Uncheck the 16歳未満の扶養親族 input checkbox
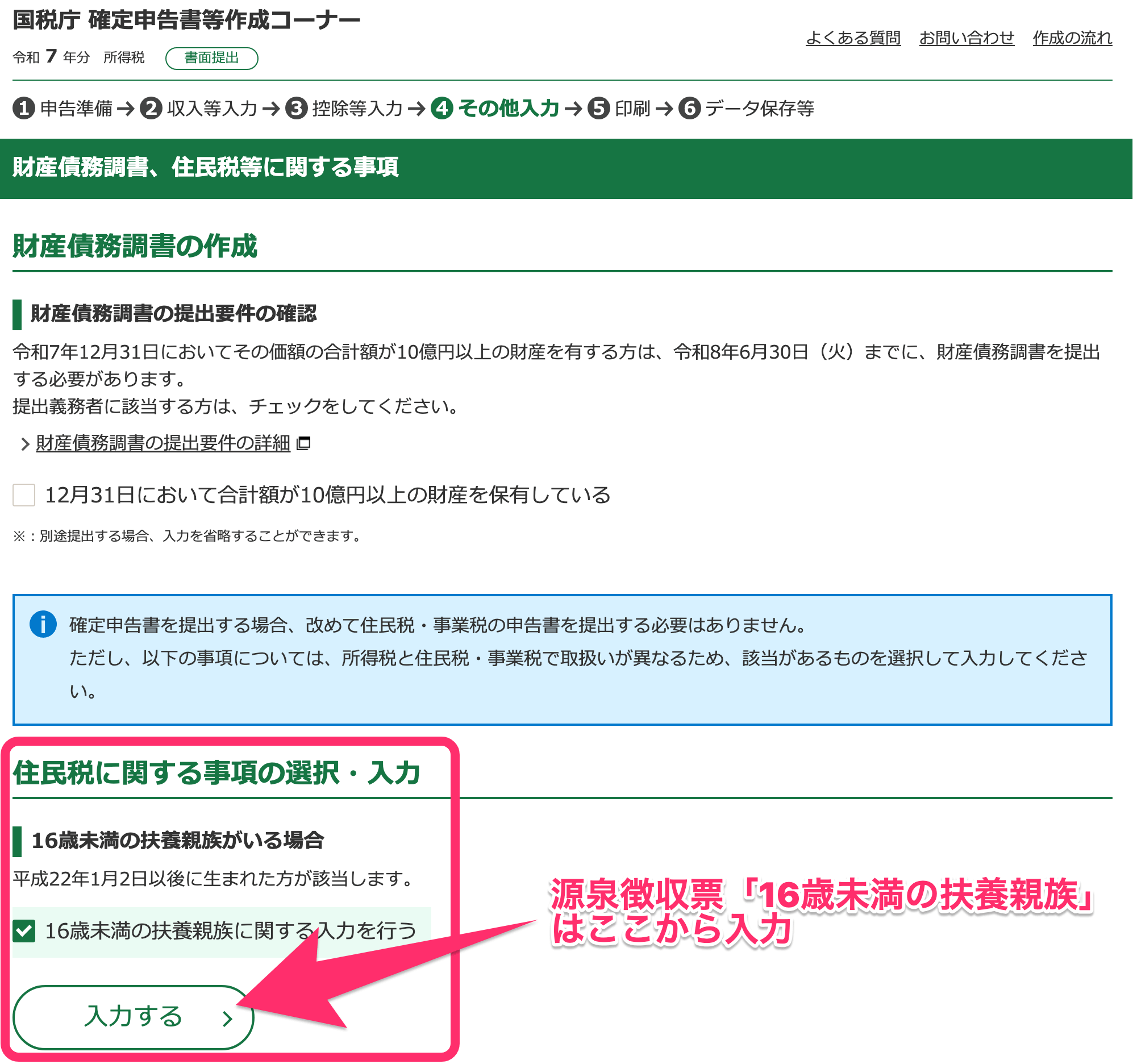 (24, 932)
